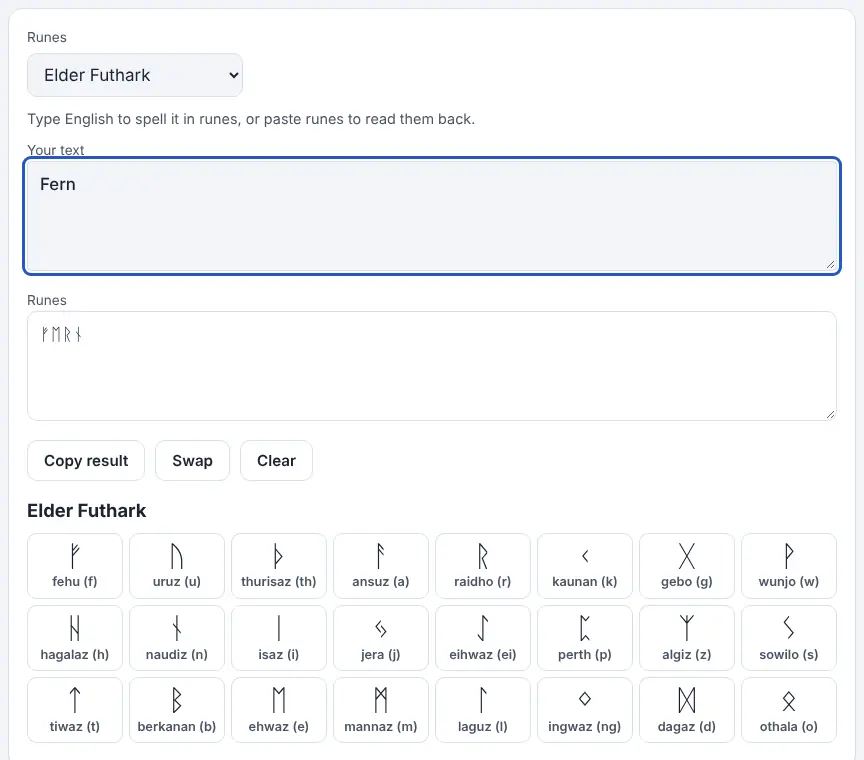
Task: Select the eihwaz (ei) rune tile
Action: [x=483, y=638]
